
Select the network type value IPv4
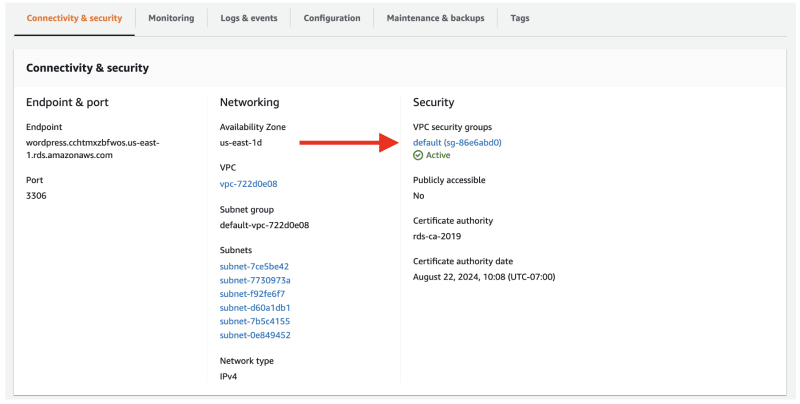click(x=228, y=376)
